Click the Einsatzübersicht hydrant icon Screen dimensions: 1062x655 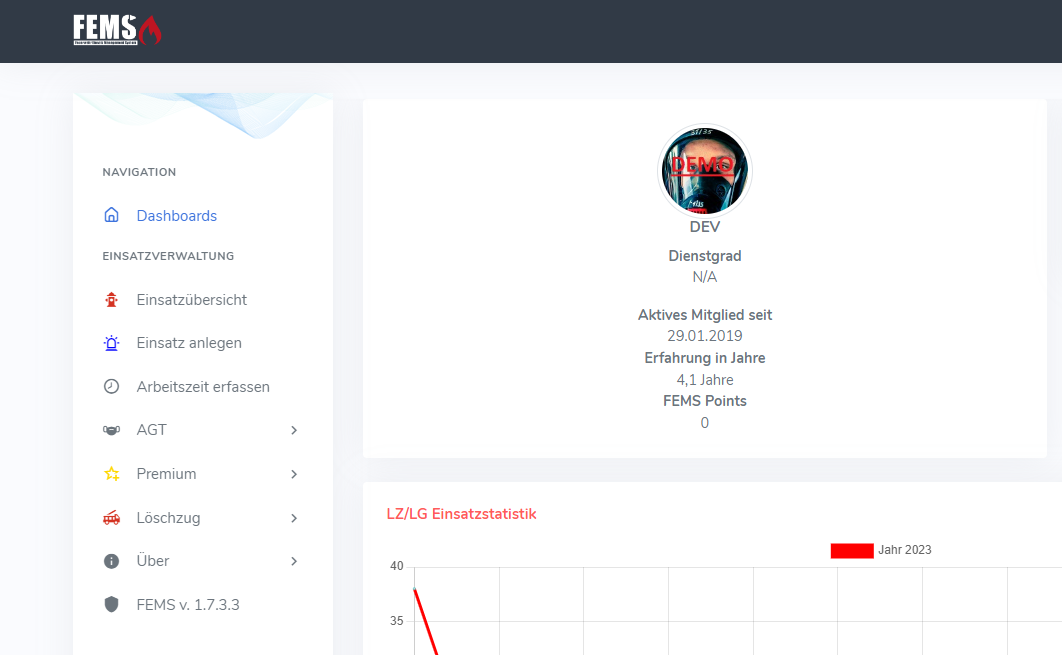point(111,299)
